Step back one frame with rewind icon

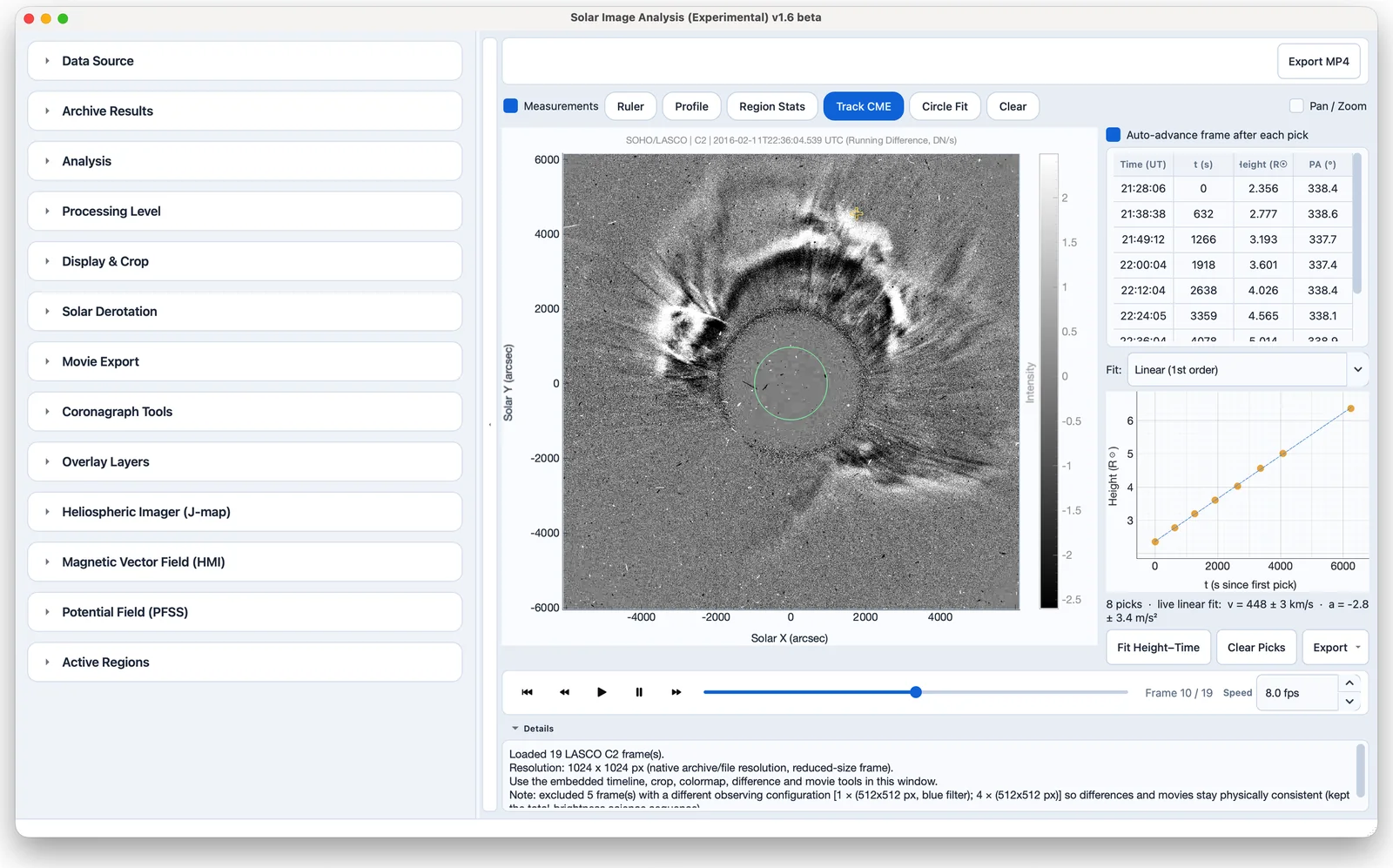coord(564,692)
